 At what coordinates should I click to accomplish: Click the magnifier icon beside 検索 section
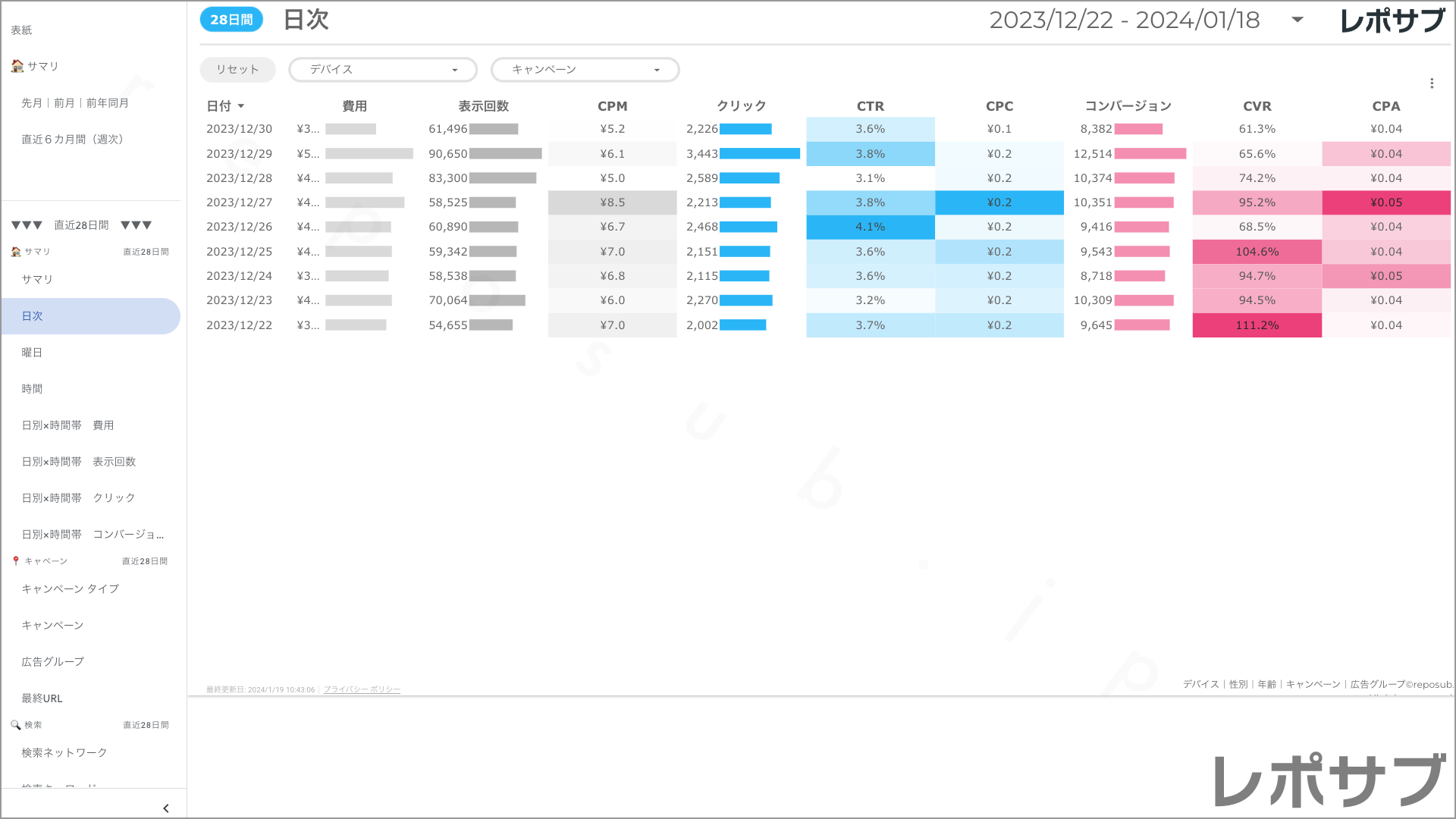pos(15,725)
